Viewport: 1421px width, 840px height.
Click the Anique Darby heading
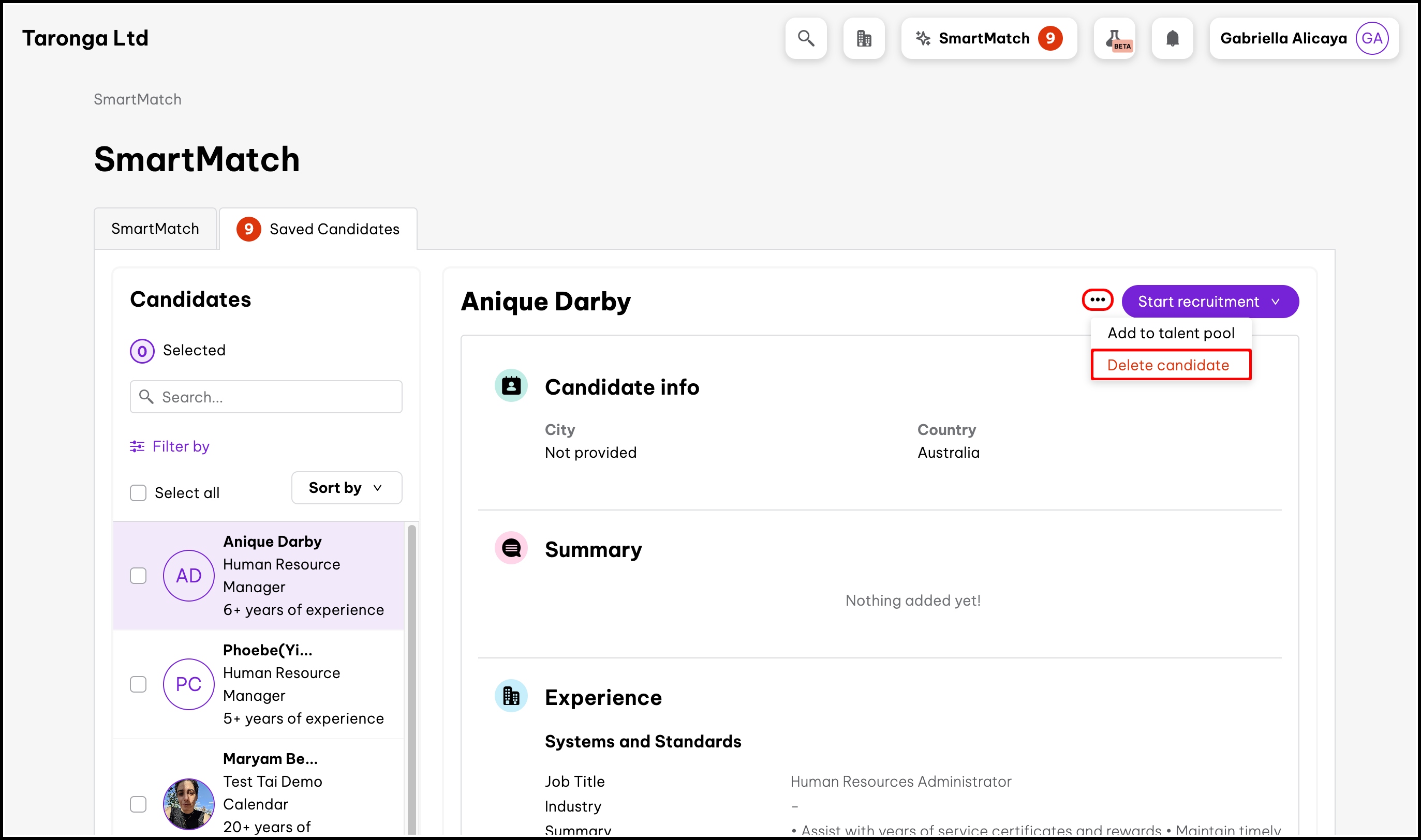pyautogui.click(x=546, y=302)
